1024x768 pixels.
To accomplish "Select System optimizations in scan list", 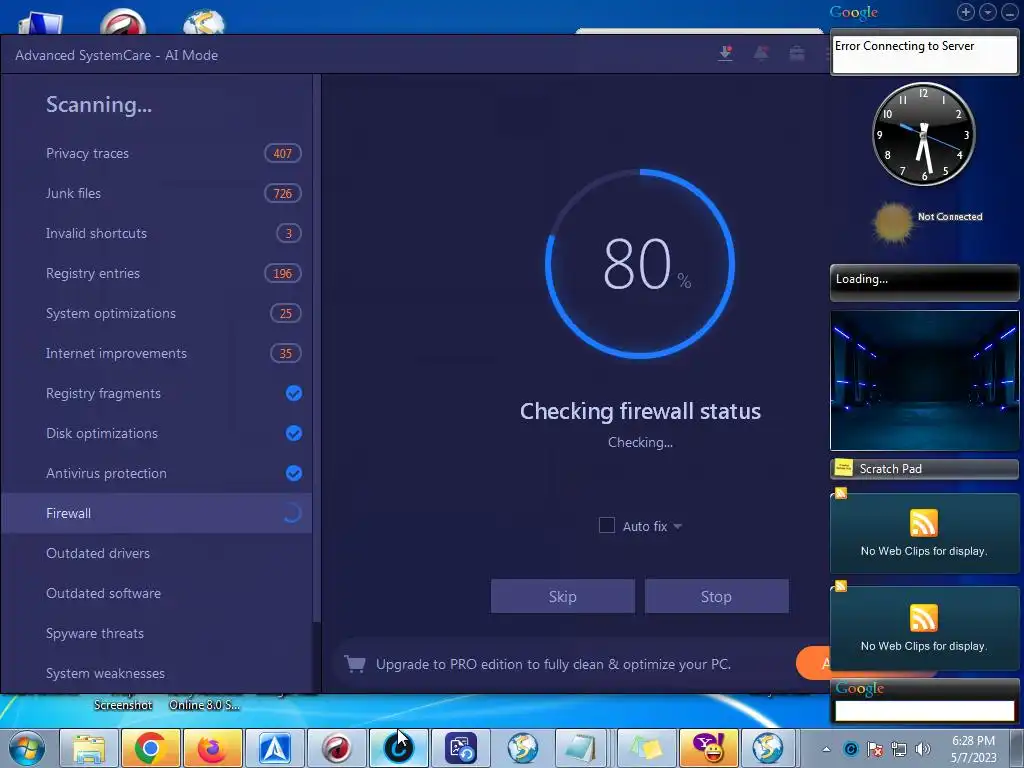I will [x=157, y=313].
